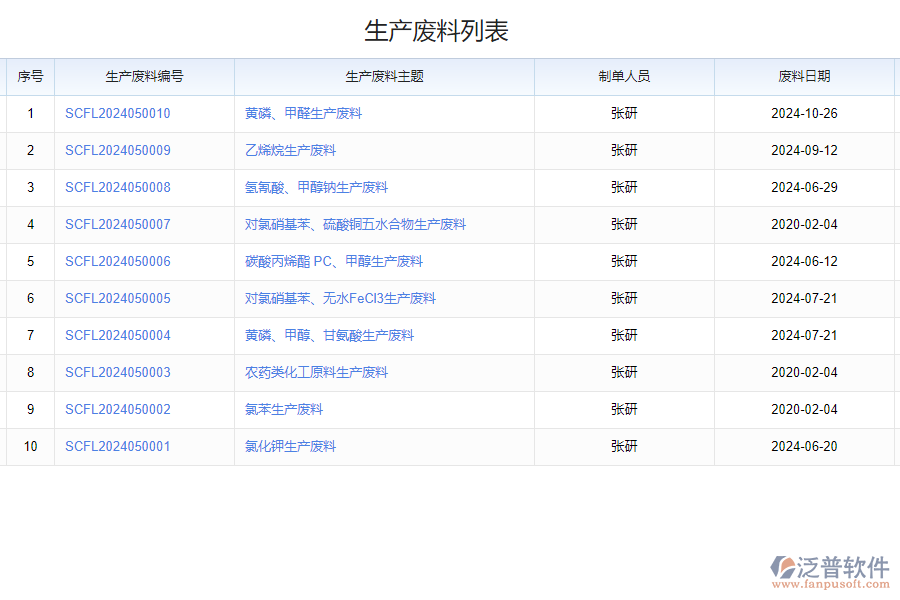Open topic 氯化钾生产废料

[x=291, y=446]
